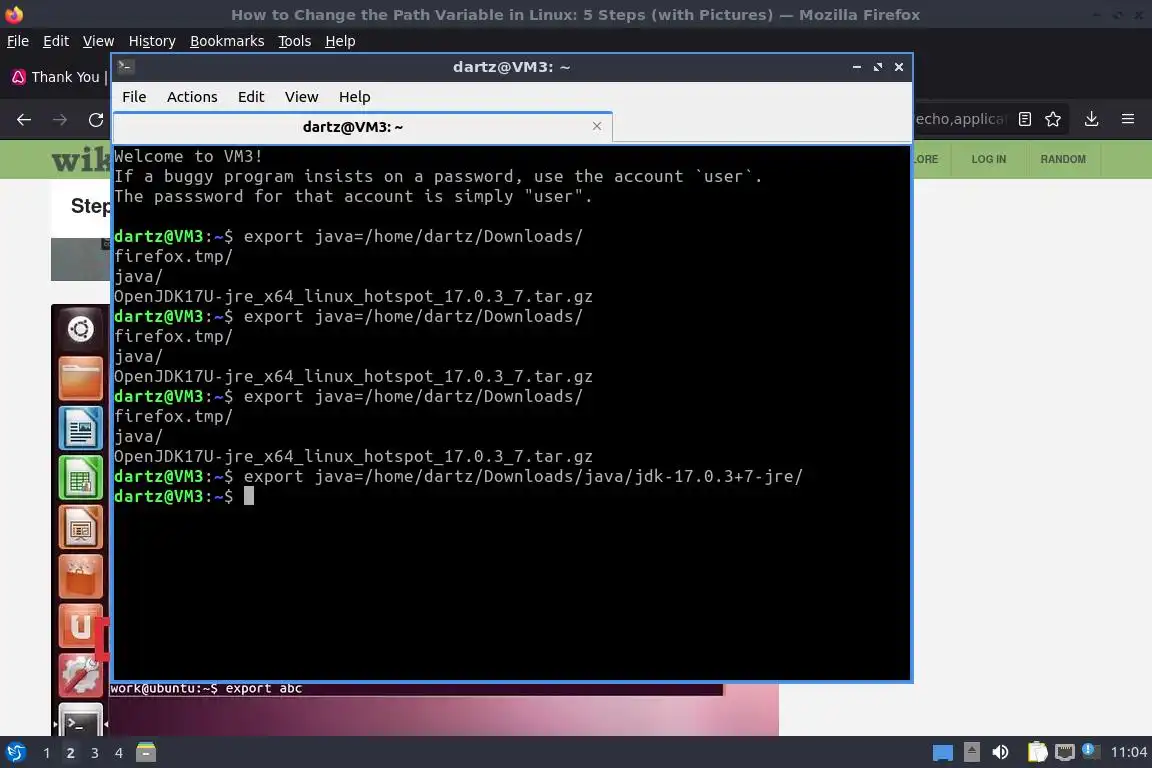Click 'Welcome to VM3!' text in terminal

188,156
